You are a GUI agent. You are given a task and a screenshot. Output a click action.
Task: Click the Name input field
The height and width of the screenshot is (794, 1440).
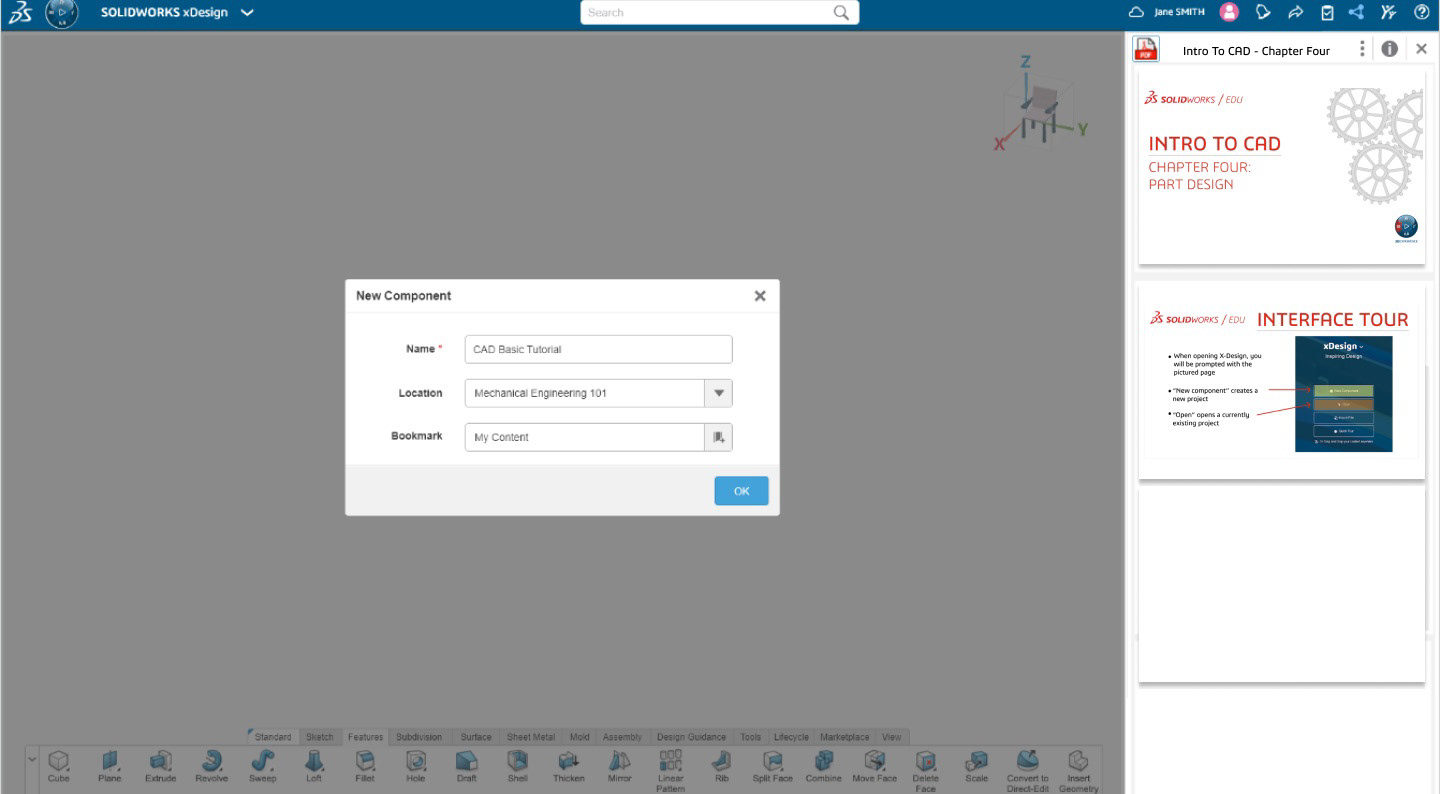point(598,349)
